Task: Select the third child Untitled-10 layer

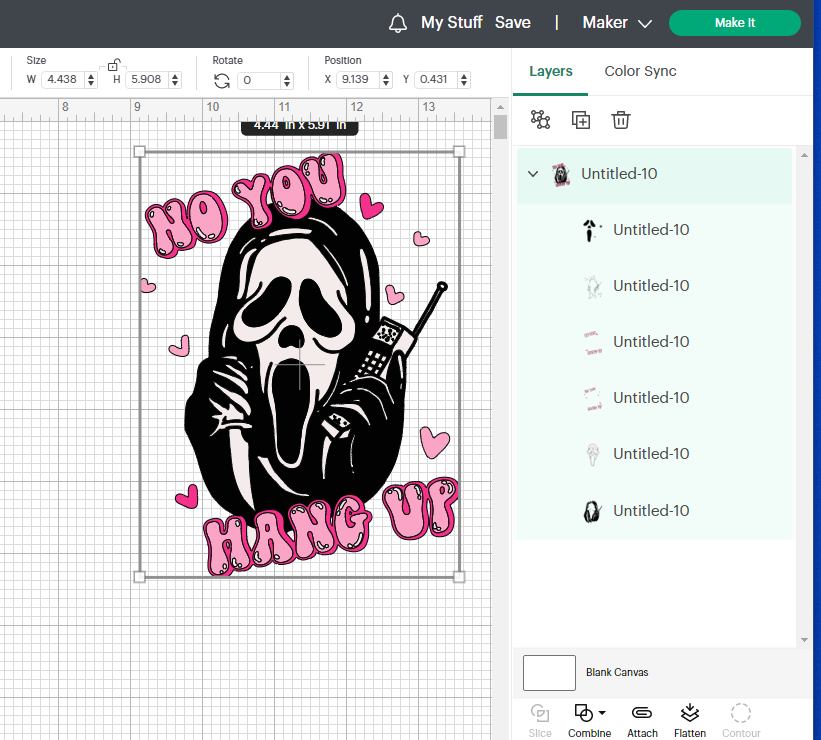Action: coord(654,342)
